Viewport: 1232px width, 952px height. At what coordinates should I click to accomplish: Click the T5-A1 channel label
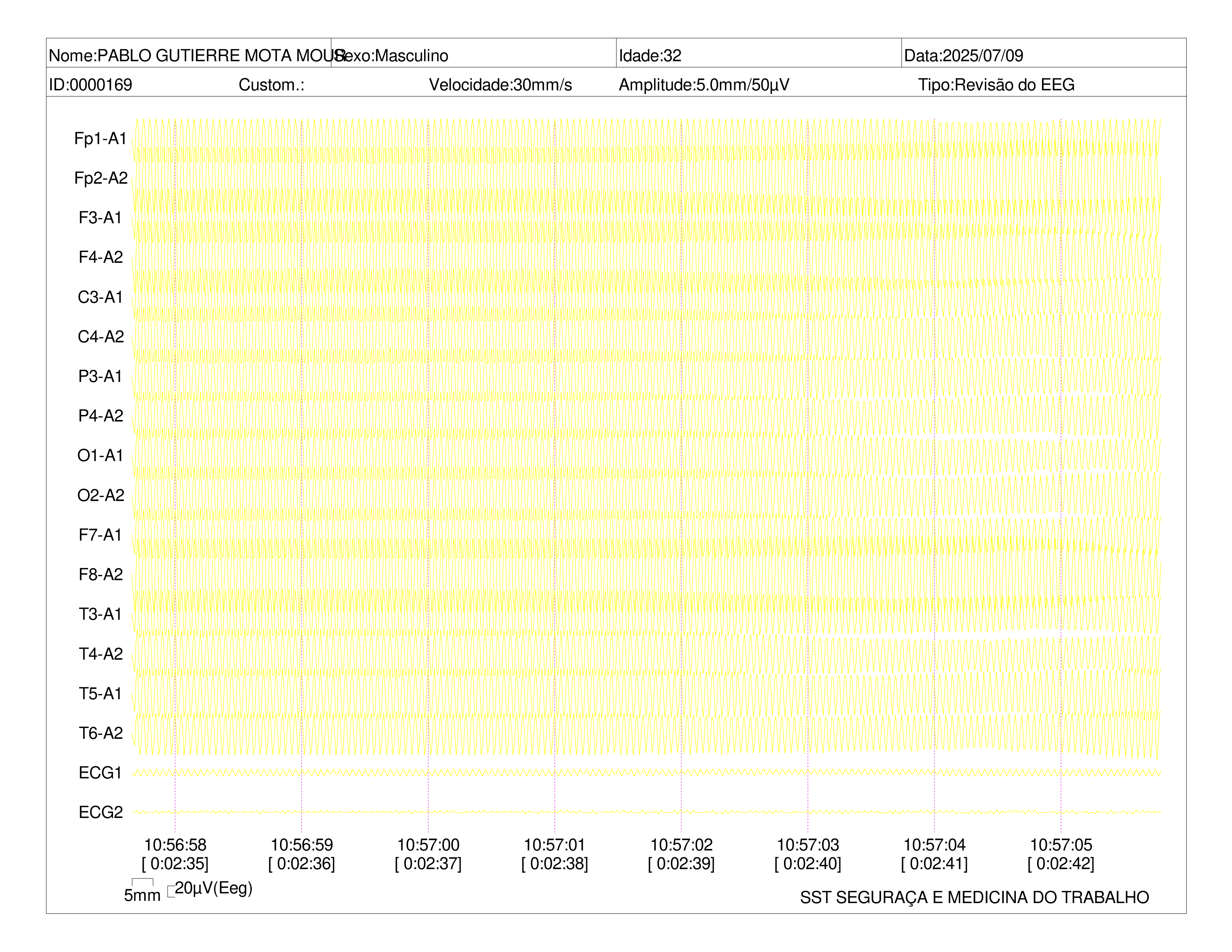100,693
